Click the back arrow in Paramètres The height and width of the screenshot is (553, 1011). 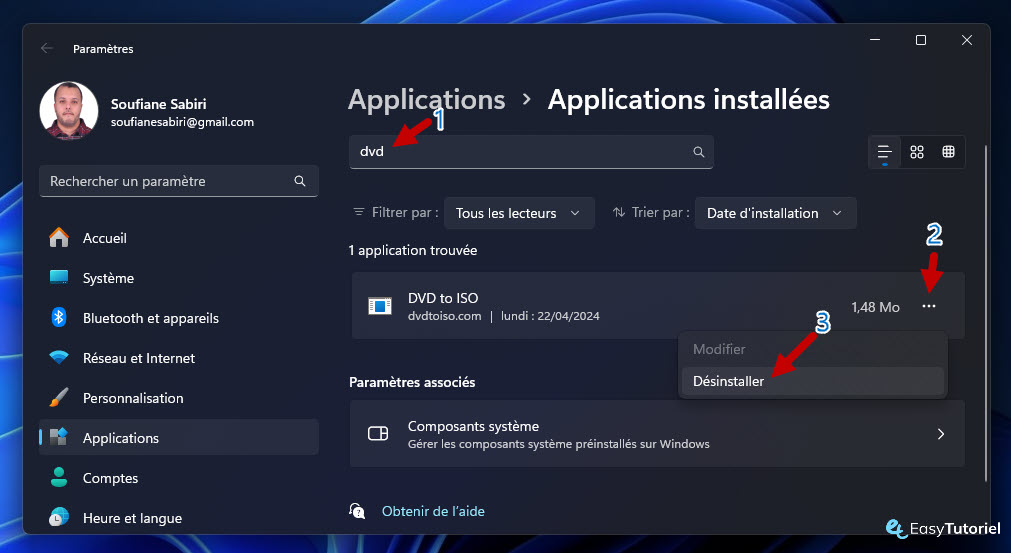[46, 48]
